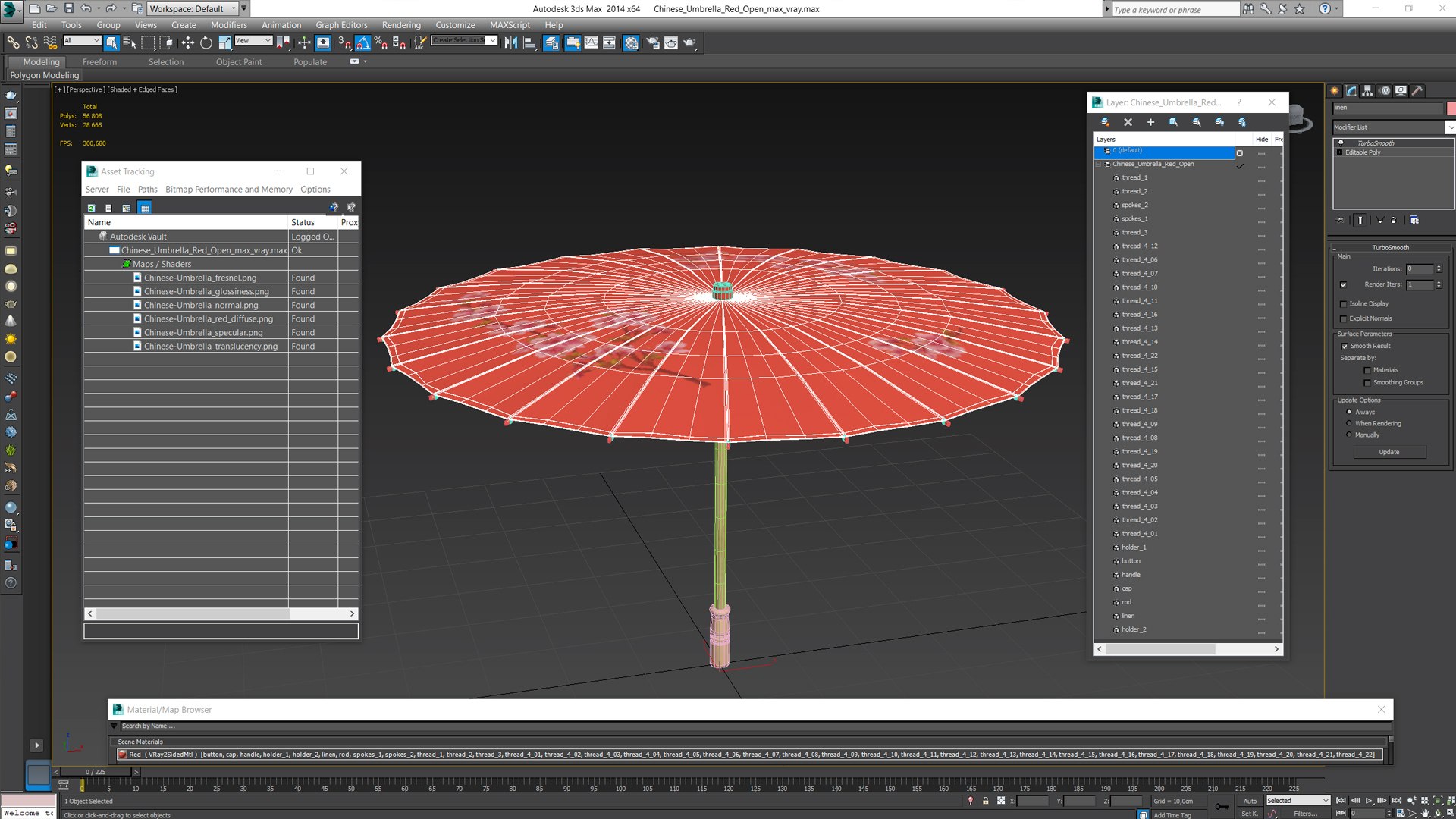1456x819 pixels.
Task: Toggle the Explicit Normals checkbox
Action: coord(1344,319)
